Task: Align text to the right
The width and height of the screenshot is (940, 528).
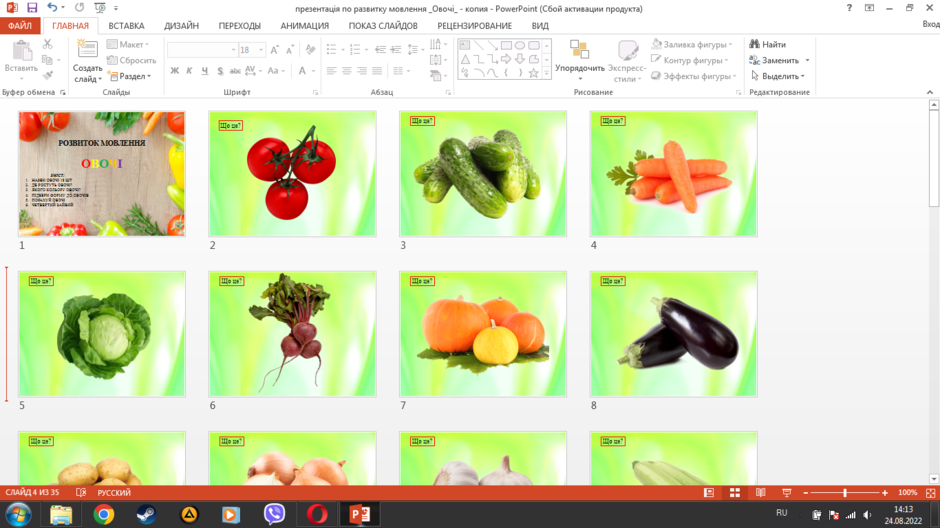Action: (x=361, y=71)
